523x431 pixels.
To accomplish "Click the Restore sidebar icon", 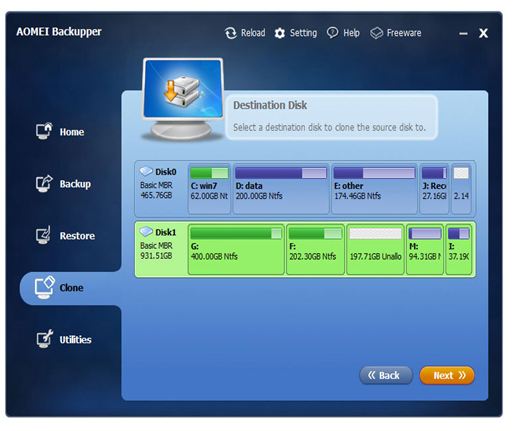I will [x=44, y=235].
